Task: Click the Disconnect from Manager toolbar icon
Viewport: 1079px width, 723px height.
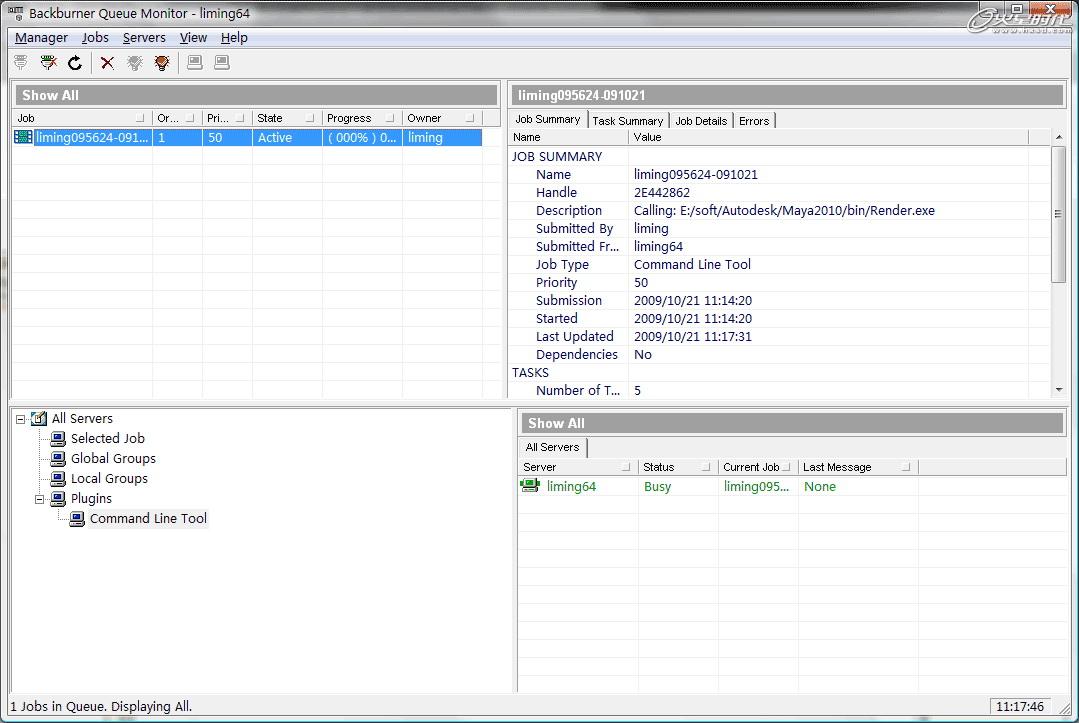Action: click(x=48, y=63)
